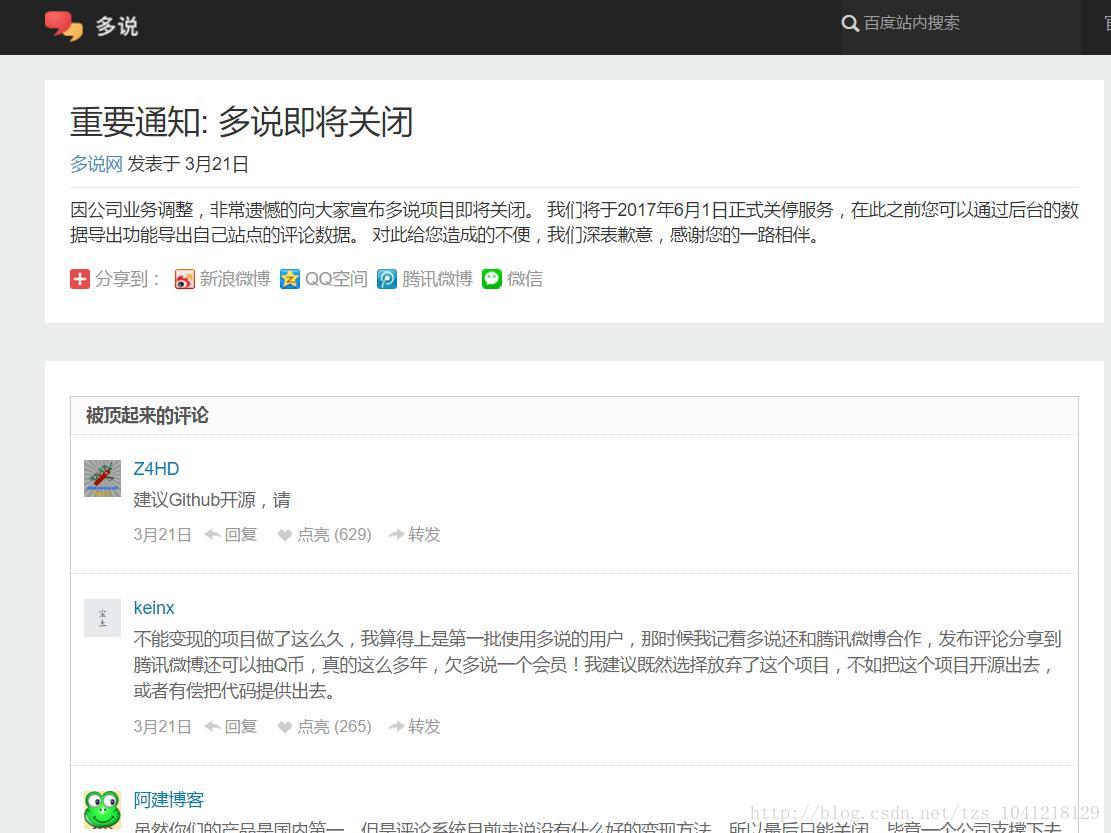The width and height of the screenshot is (1111, 833).
Task: Share to QQ空间 star icon
Action: point(290,279)
